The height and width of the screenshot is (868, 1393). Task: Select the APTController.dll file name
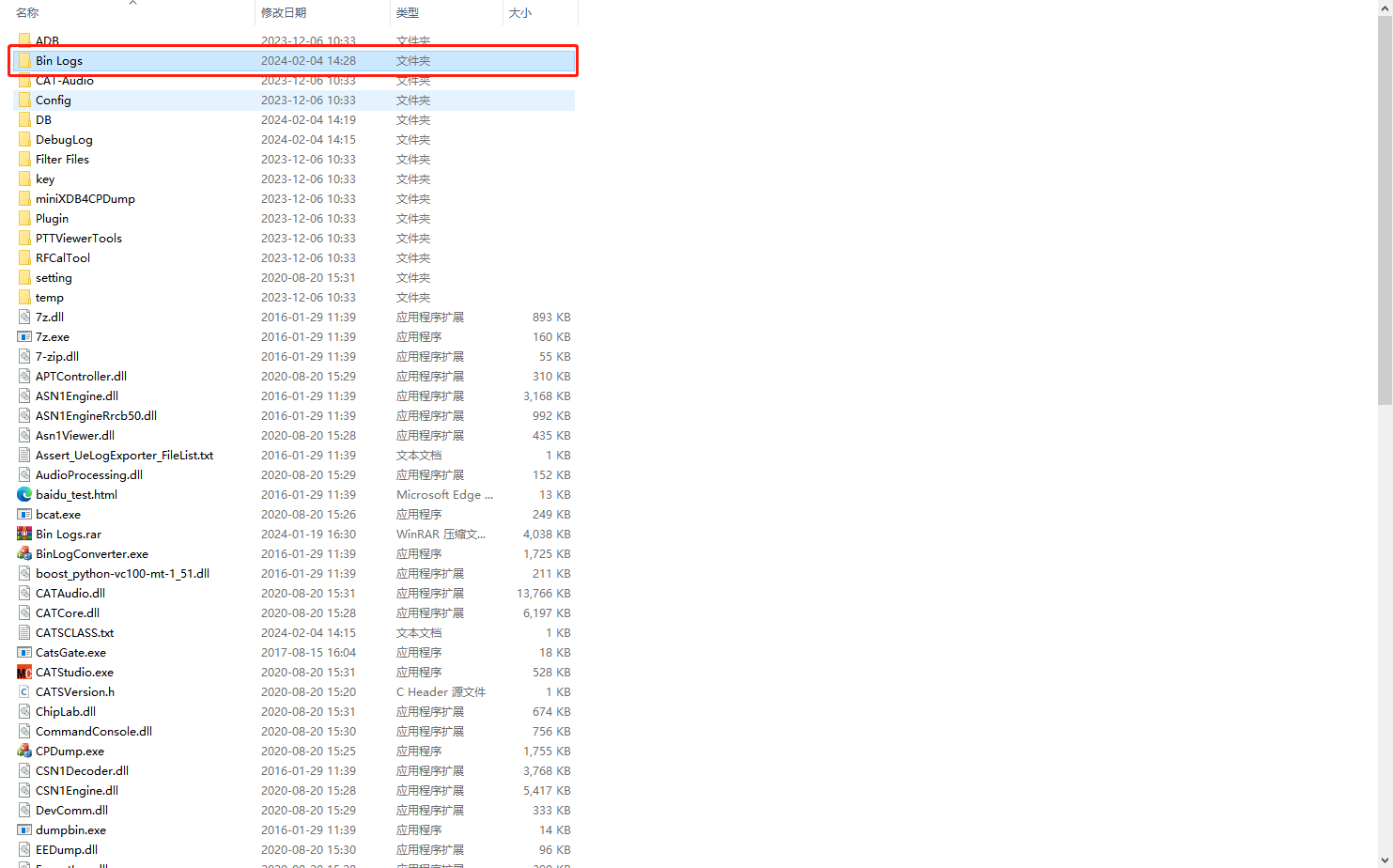[x=81, y=376]
